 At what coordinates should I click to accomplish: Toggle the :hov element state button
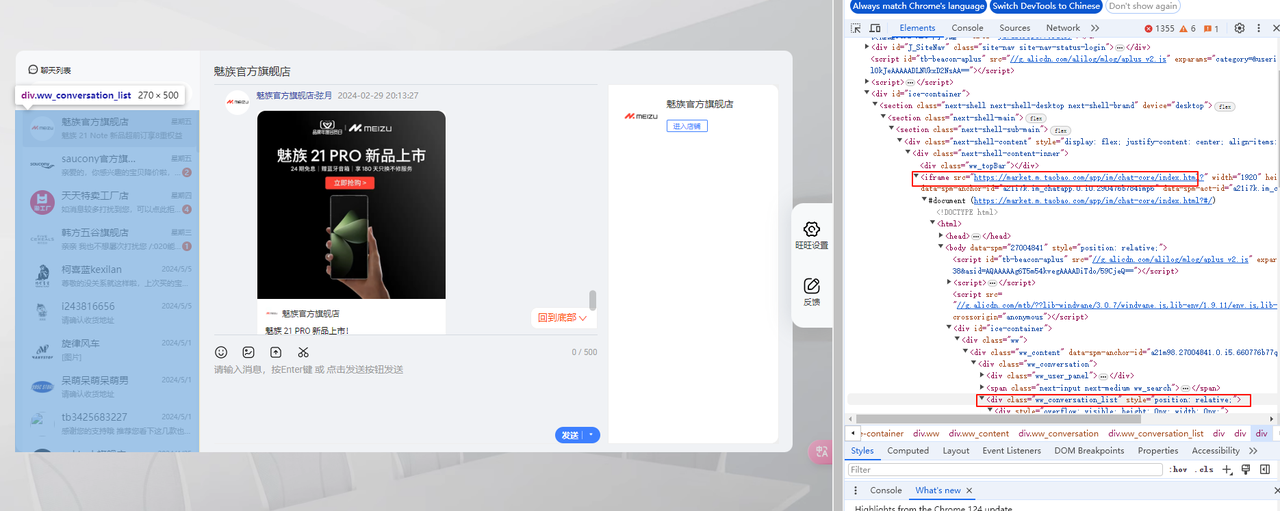[1179, 469]
